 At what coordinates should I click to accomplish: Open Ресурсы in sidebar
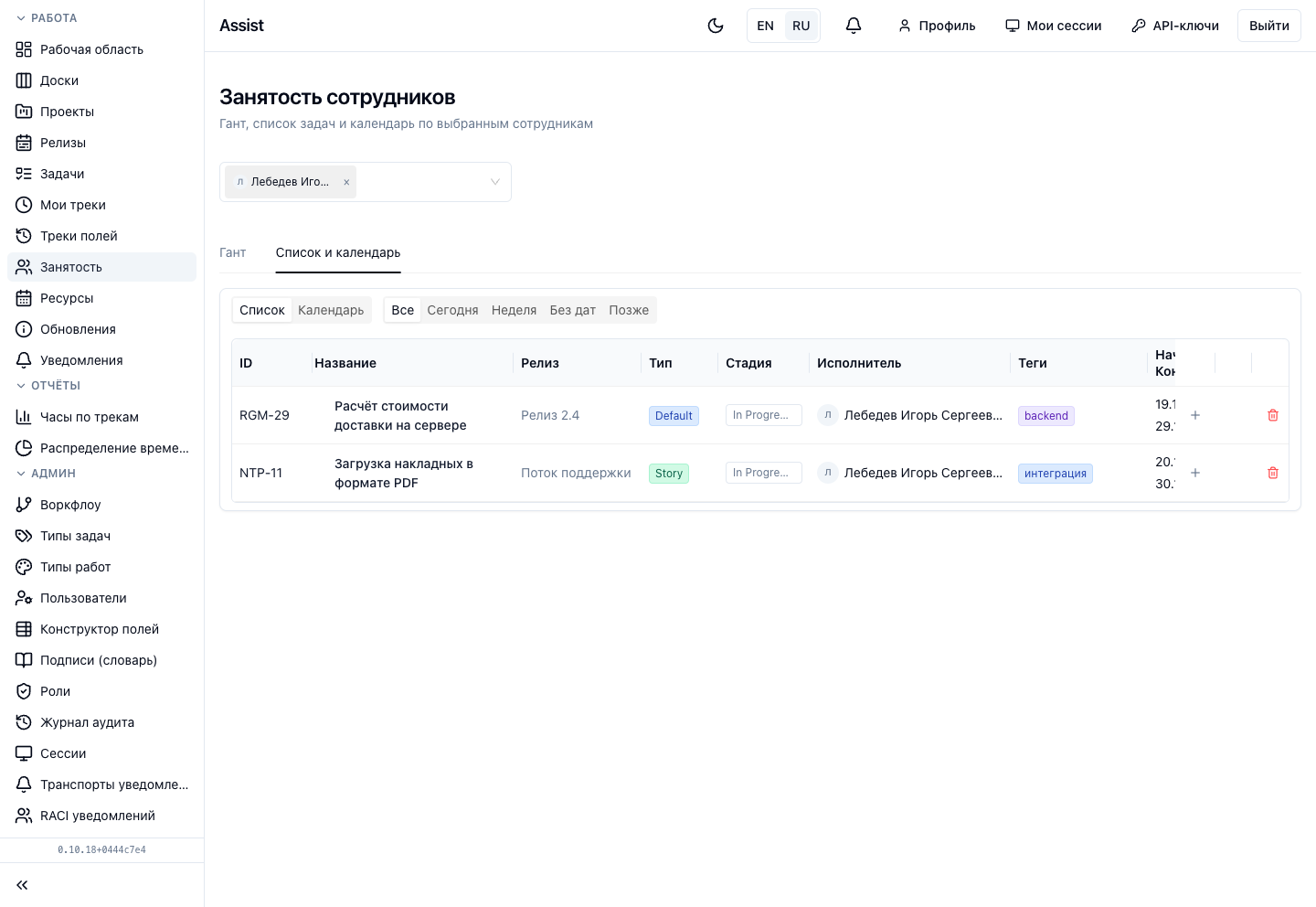tap(101, 298)
